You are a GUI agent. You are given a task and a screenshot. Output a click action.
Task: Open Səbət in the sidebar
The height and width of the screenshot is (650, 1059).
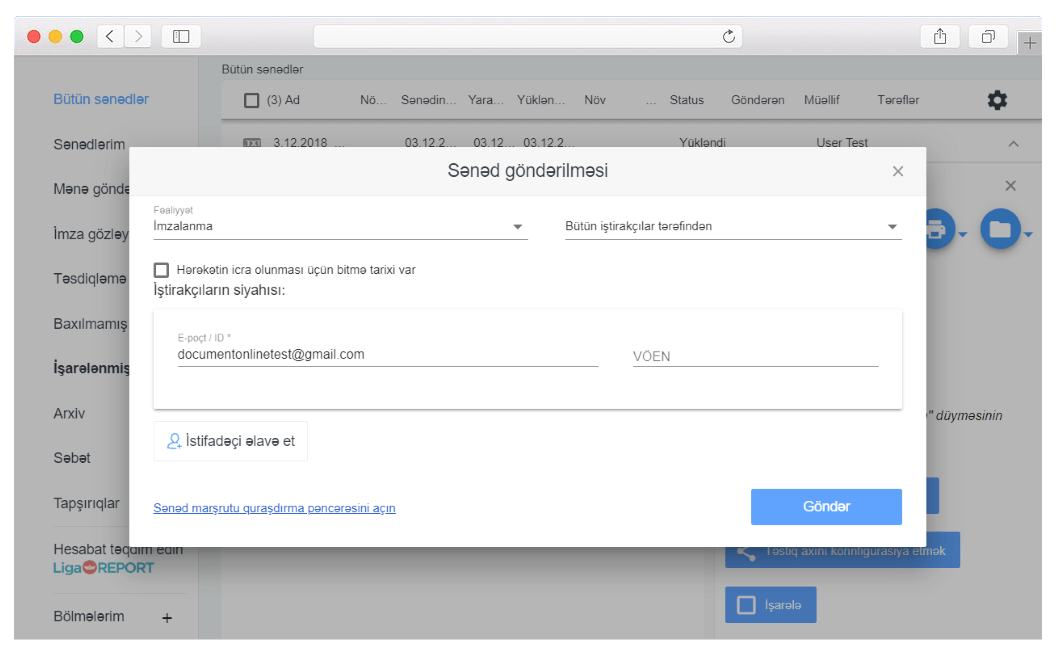coord(72,457)
